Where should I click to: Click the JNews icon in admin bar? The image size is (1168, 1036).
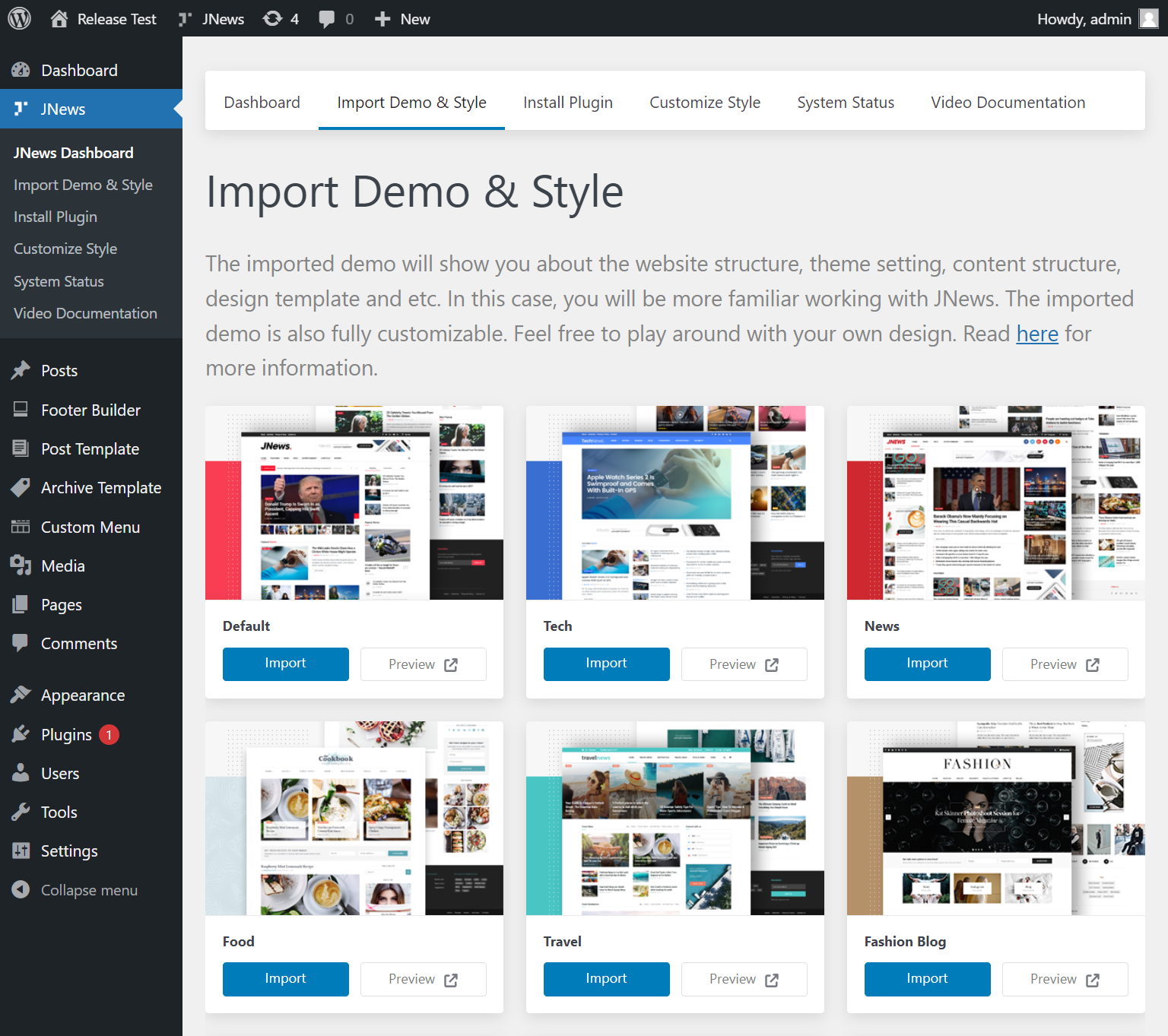(185, 19)
